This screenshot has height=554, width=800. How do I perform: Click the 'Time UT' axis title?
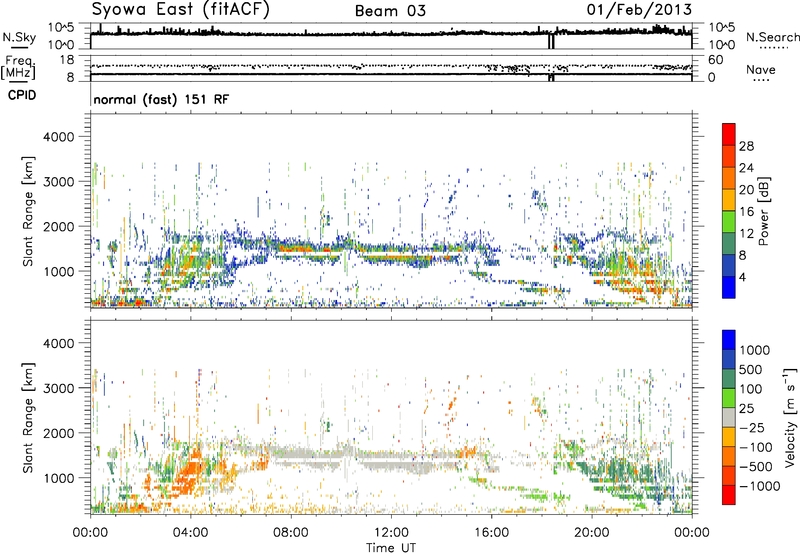[x=391, y=548]
